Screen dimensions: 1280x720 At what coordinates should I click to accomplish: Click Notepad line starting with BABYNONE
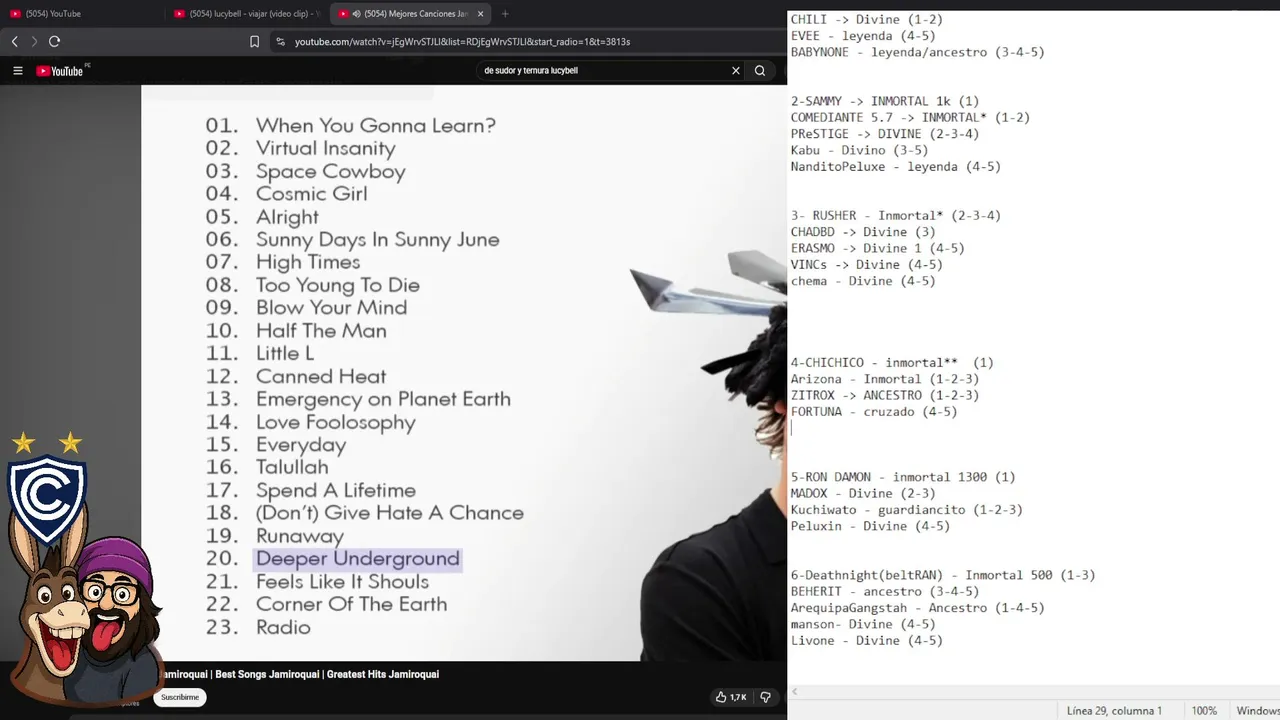tap(918, 52)
